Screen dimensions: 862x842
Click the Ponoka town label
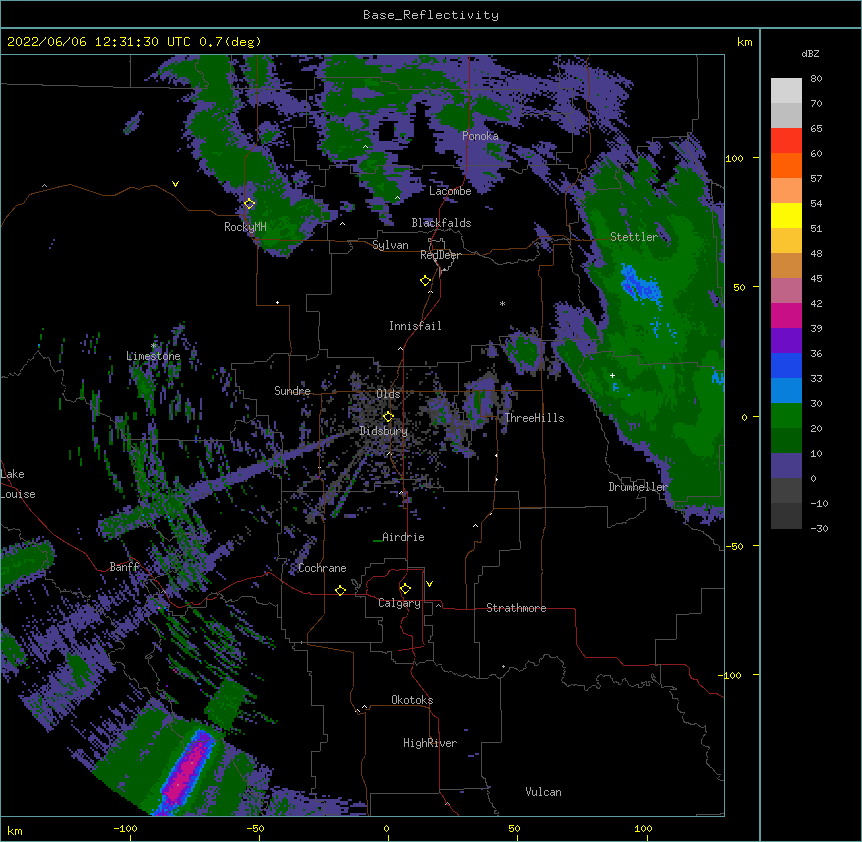[x=480, y=136]
